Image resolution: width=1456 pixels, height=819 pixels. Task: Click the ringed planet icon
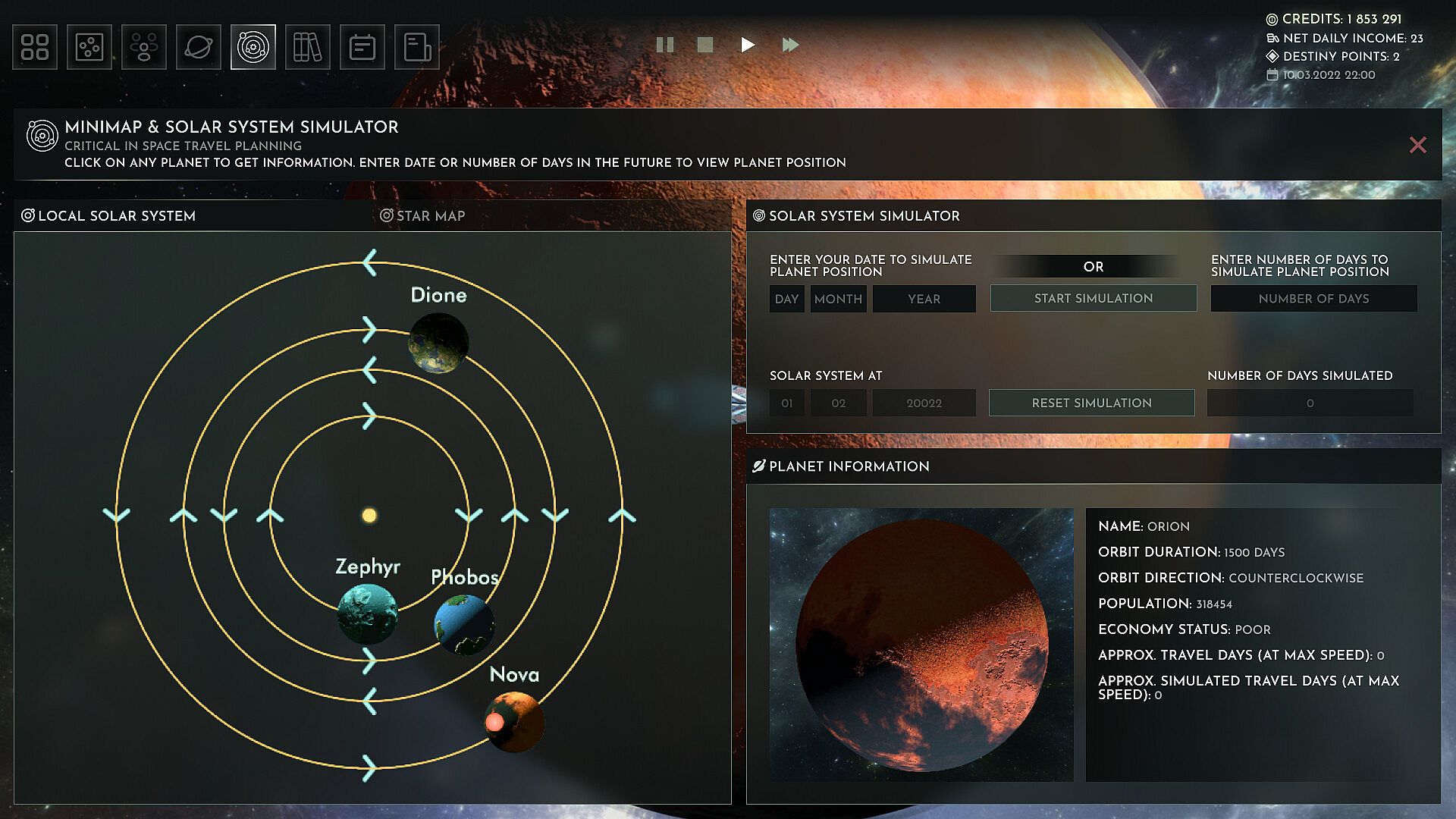(x=199, y=47)
